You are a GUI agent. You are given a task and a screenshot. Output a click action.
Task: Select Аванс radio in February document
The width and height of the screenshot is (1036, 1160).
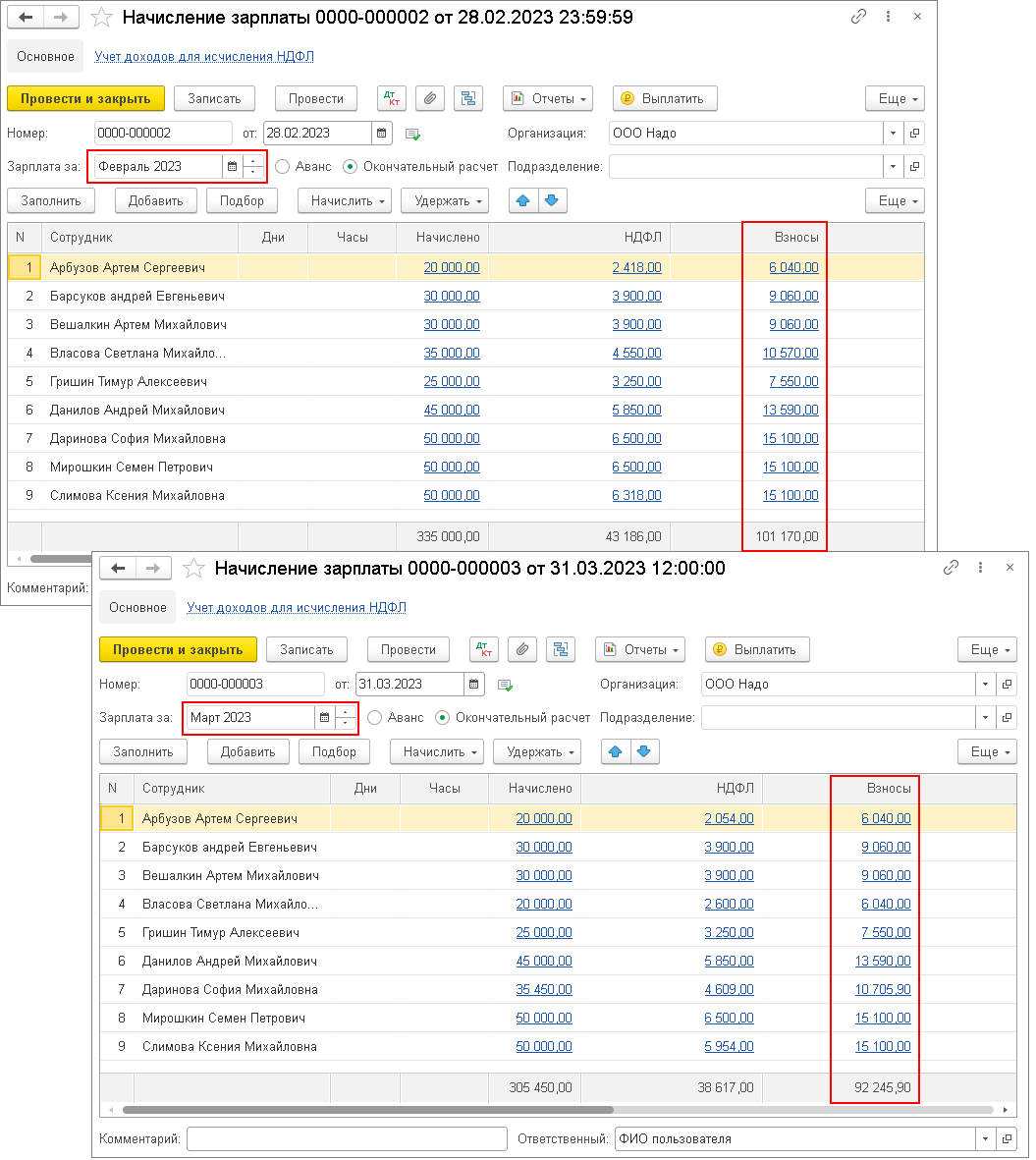pyautogui.click(x=282, y=166)
